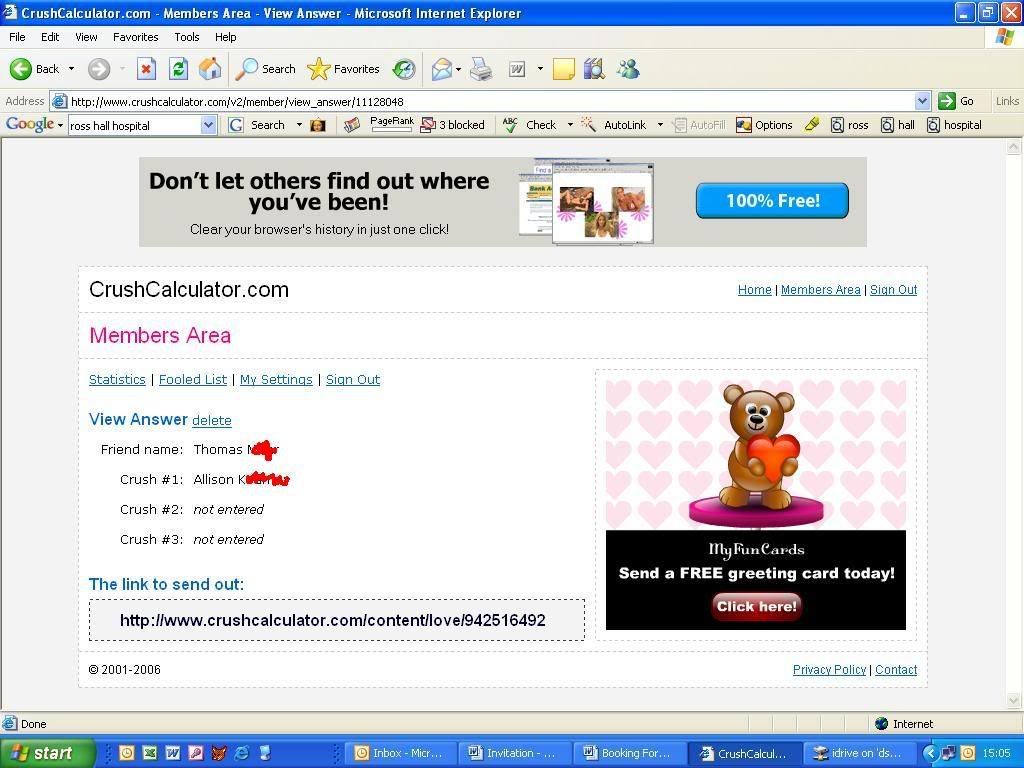1024x768 pixels.
Task: Stop page loading with red X icon
Action: tap(146, 69)
